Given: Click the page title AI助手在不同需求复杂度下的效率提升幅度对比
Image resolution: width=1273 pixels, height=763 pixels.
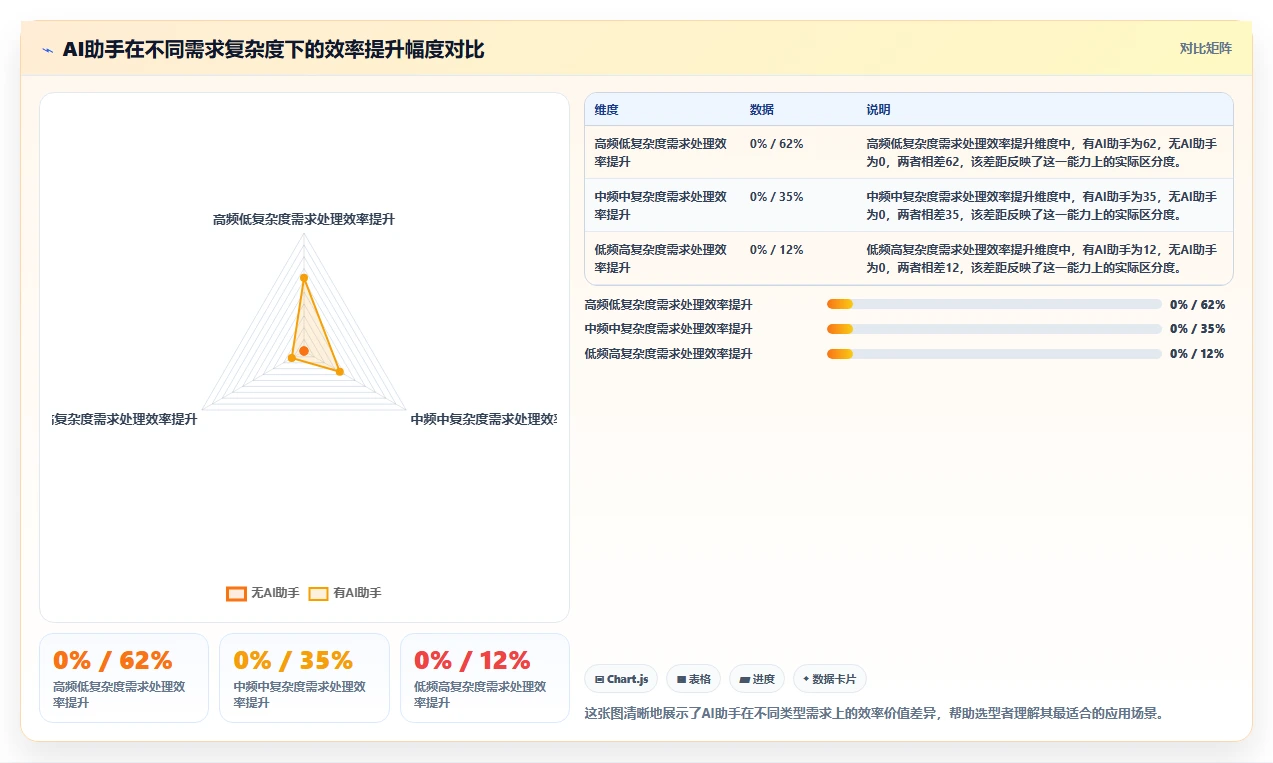Looking at the screenshot, I should 273,50.
